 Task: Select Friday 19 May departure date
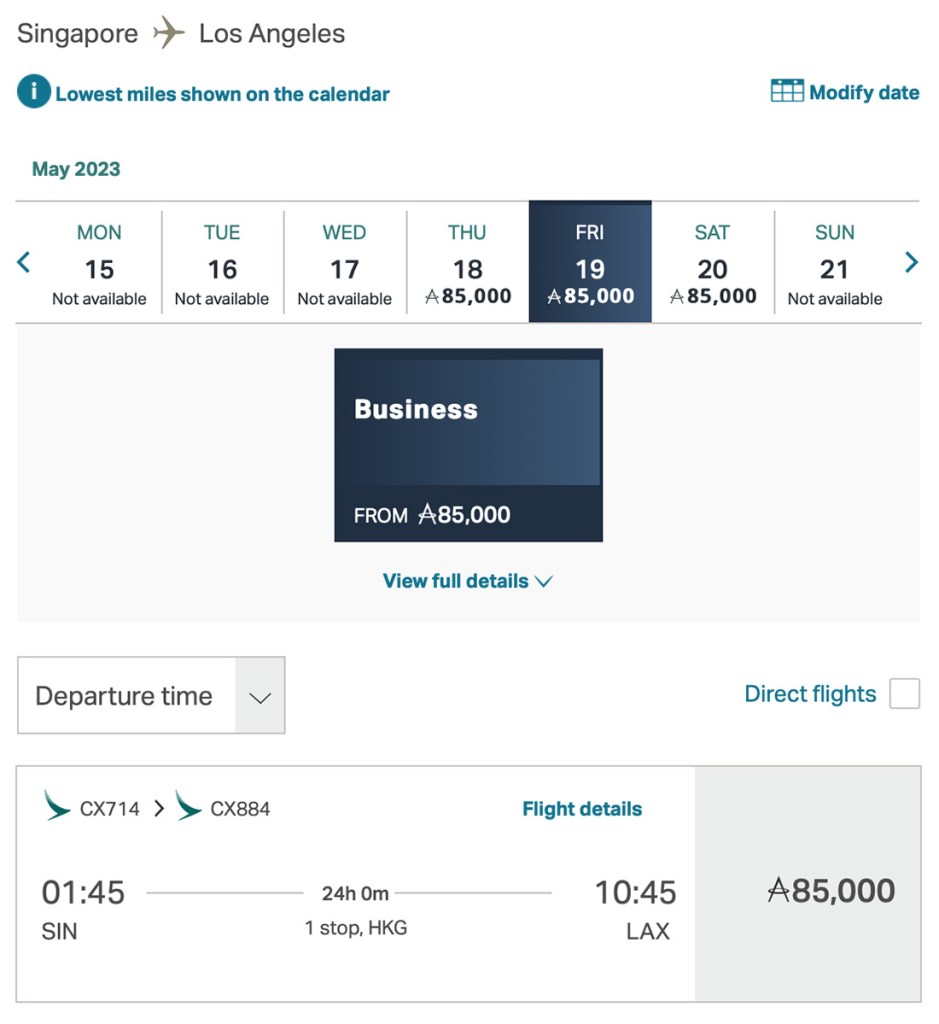tap(589, 262)
